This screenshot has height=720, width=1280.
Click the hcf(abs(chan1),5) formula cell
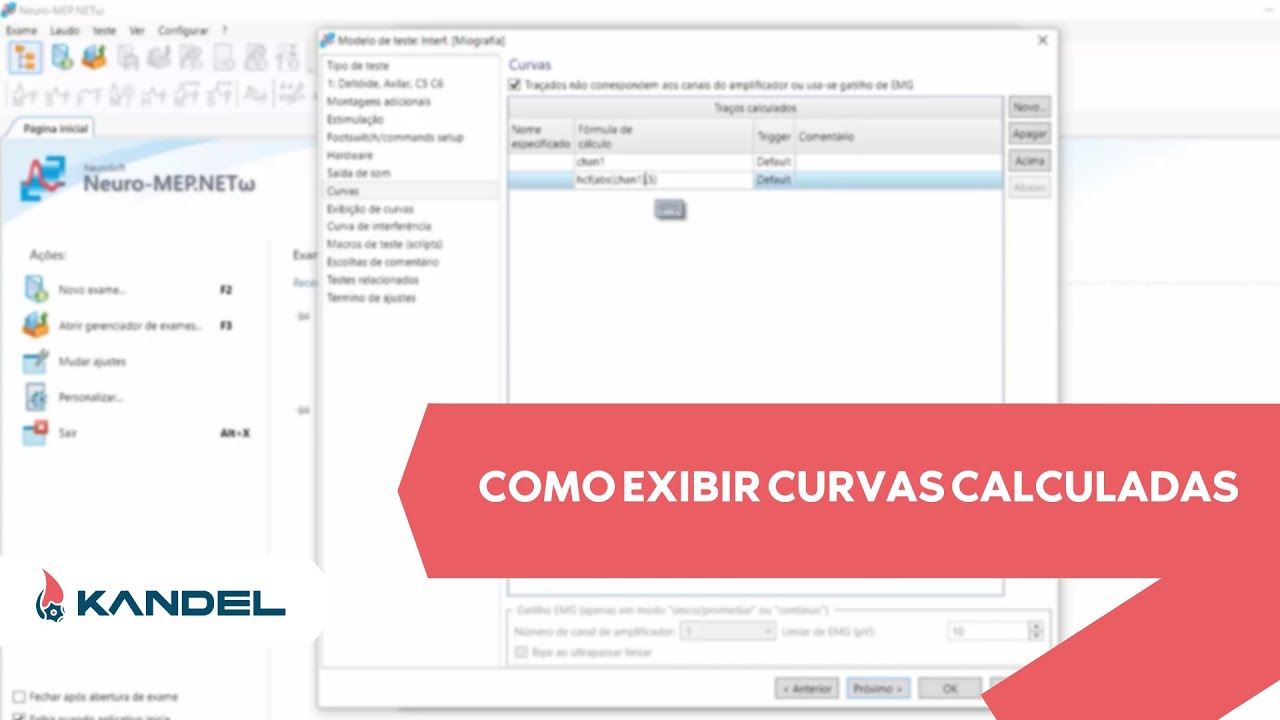point(664,180)
